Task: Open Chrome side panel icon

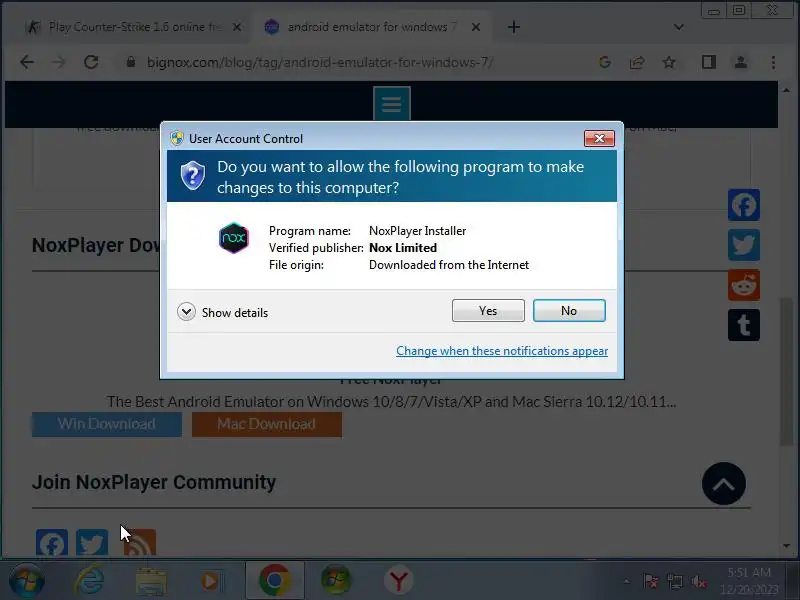Action: tap(709, 62)
